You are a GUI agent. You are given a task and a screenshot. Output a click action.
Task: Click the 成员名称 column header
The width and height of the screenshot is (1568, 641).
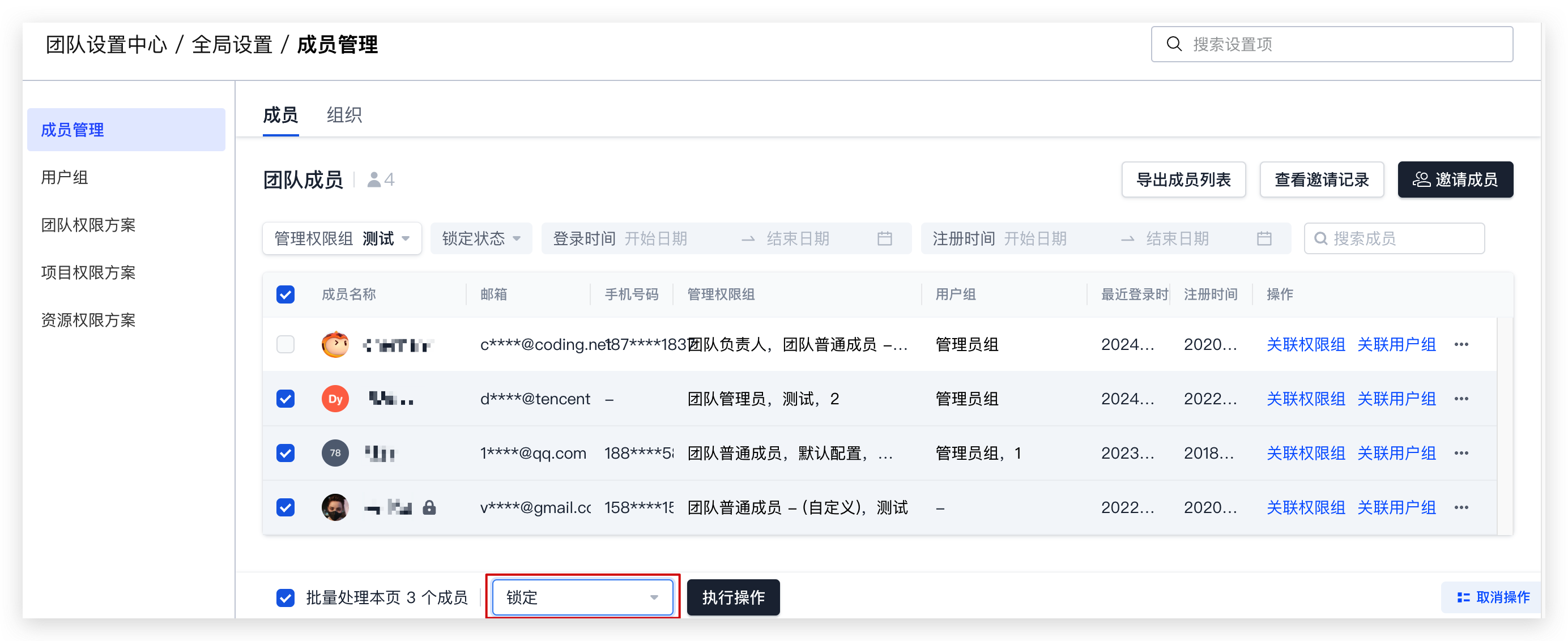(349, 294)
